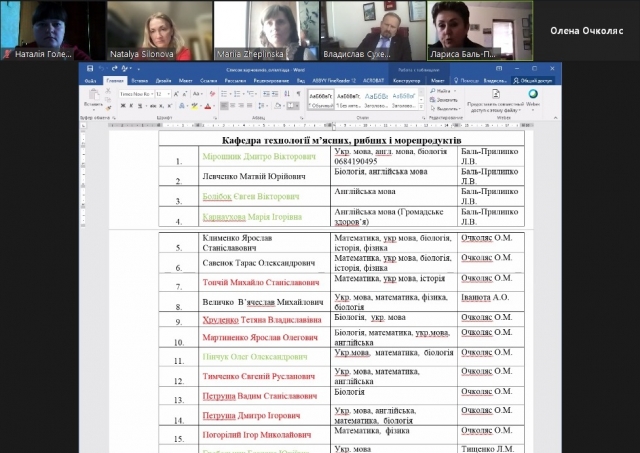Click the Webex icon in the ribbon

(x=532, y=95)
